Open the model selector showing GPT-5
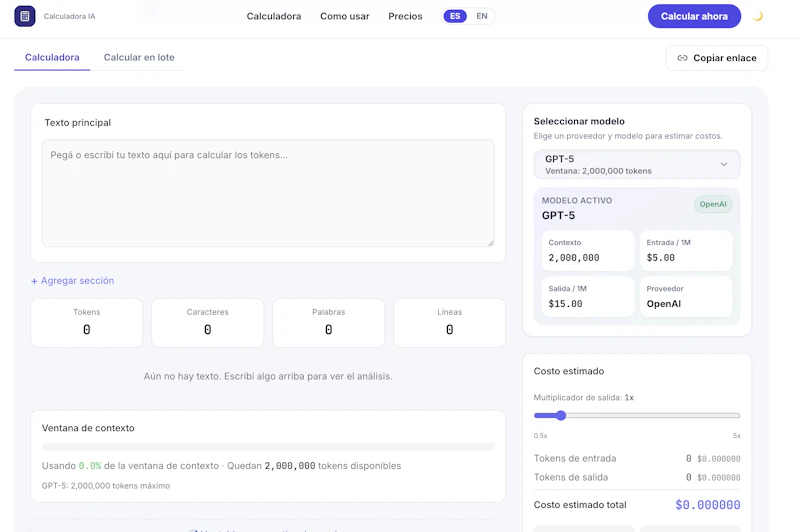This screenshot has width=800, height=532. [x=637, y=164]
